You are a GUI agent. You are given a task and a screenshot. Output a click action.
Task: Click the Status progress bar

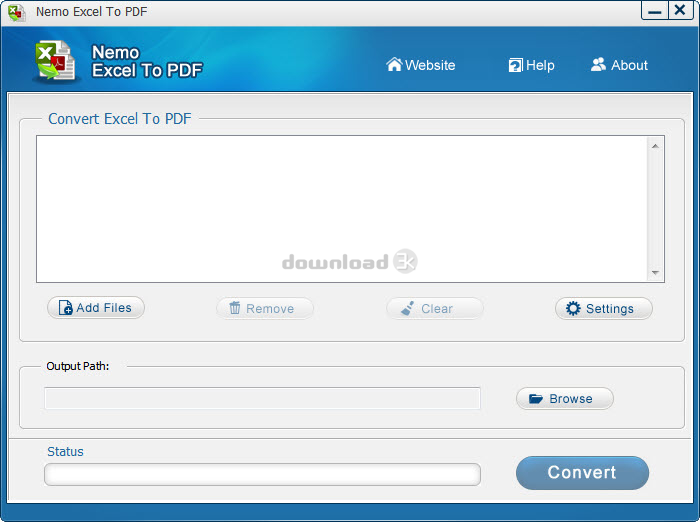[x=262, y=474]
